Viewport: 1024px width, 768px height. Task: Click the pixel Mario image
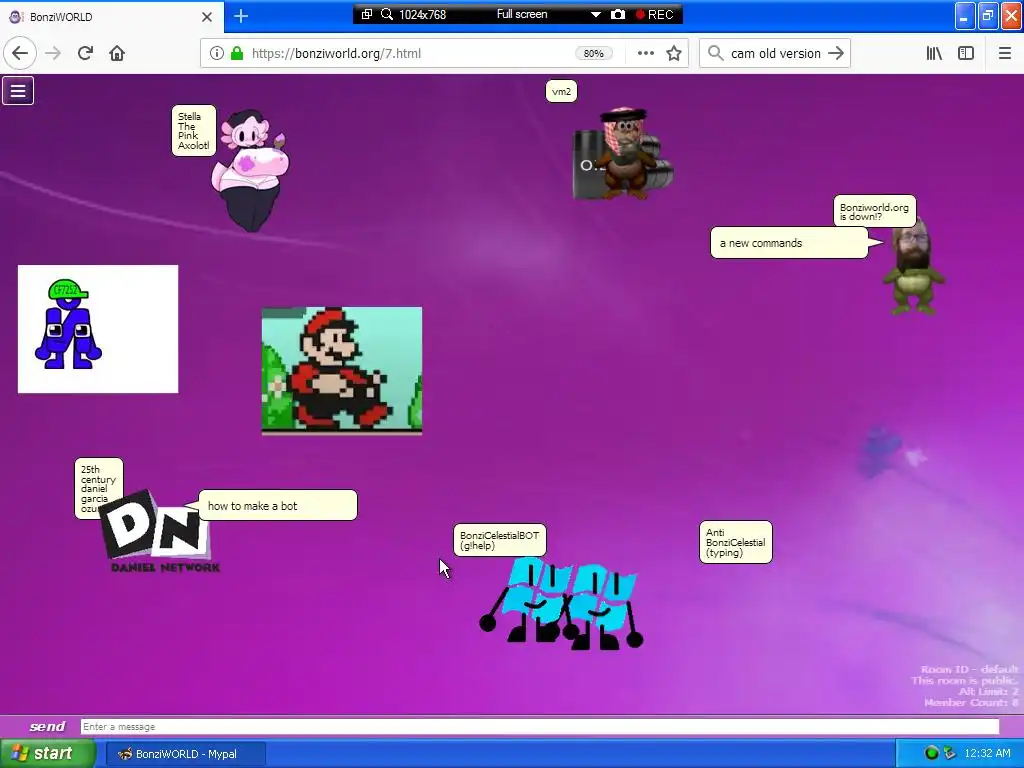point(342,371)
